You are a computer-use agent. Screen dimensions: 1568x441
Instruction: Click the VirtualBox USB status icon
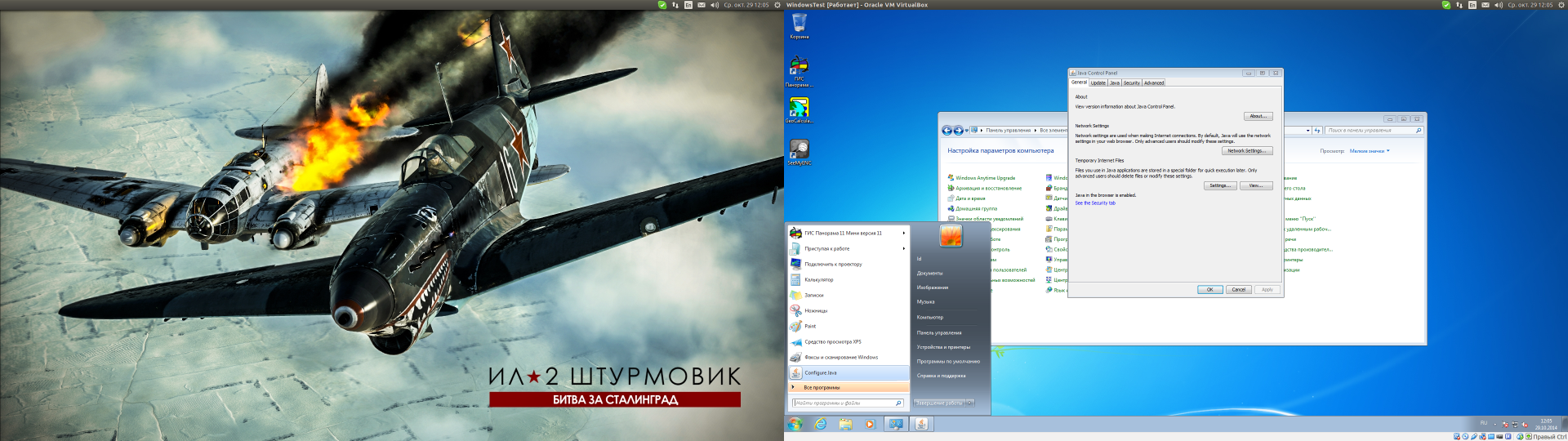pos(1474,436)
